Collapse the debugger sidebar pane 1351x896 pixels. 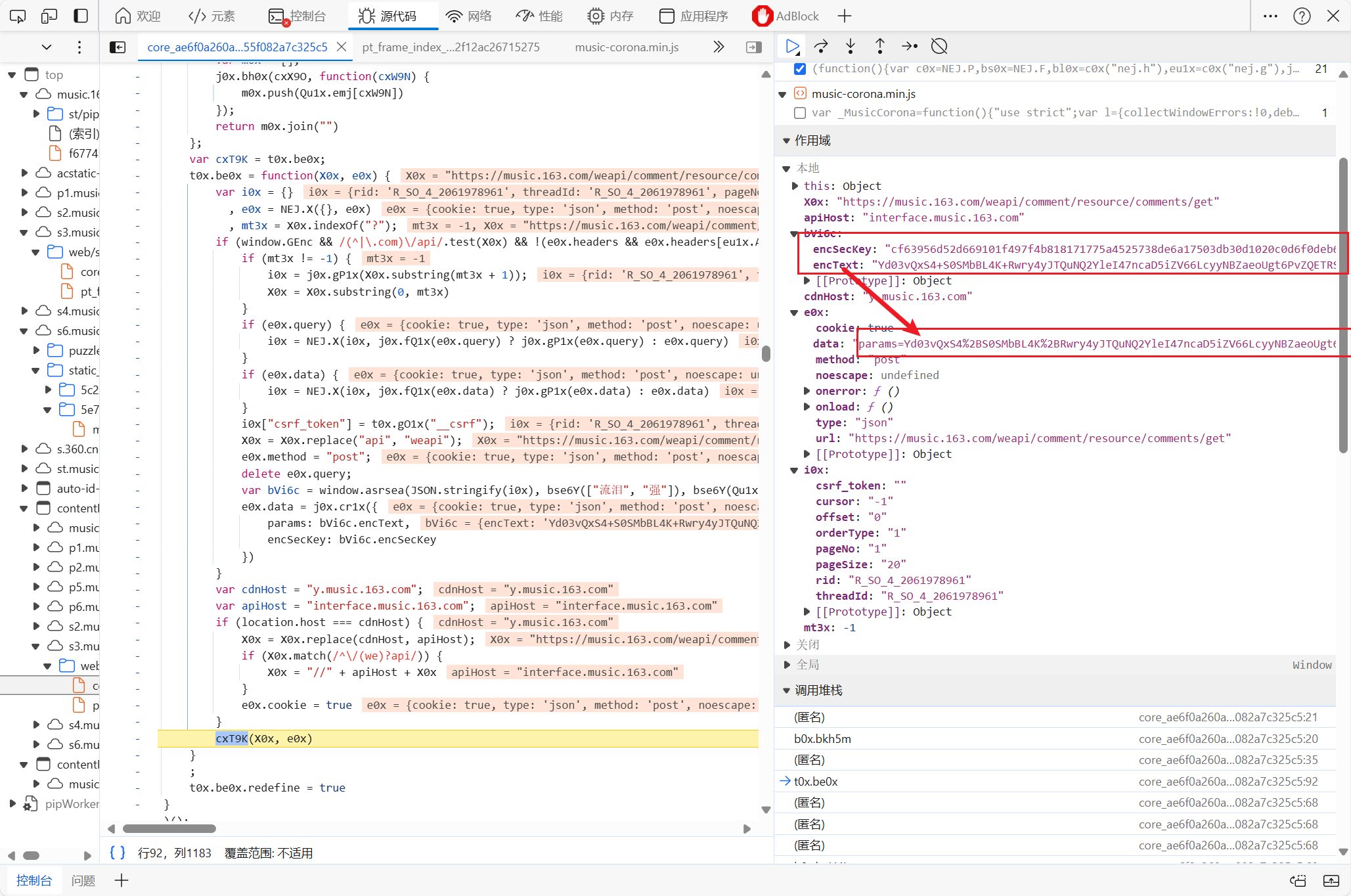[x=754, y=47]
